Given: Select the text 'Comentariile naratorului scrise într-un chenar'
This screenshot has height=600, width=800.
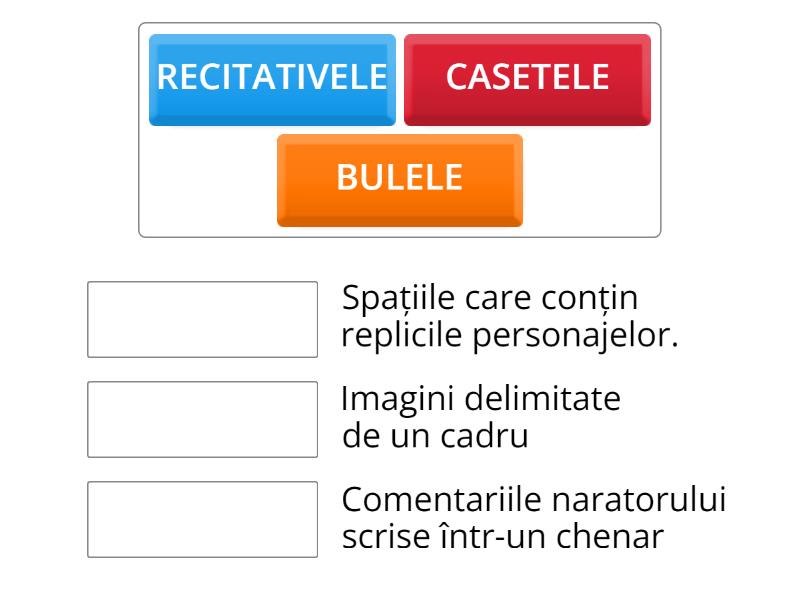Looking at the screenshot, I should pos(534,518).
